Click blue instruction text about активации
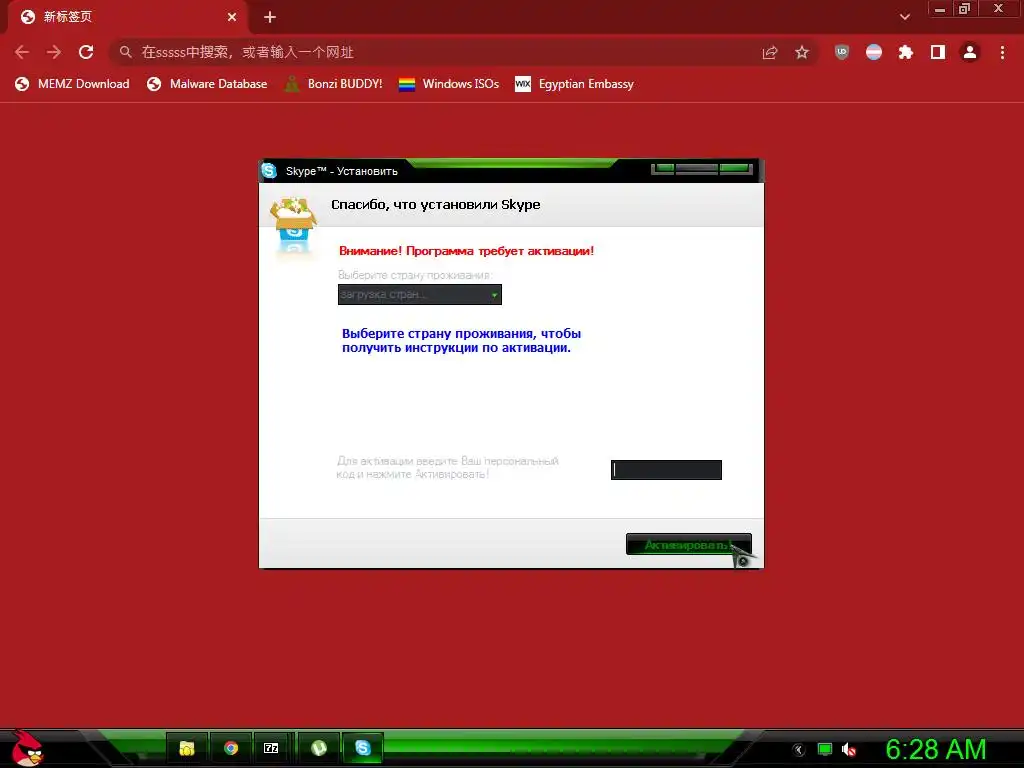Screen dimensions: 1024x768 click(x=461, y=340)
